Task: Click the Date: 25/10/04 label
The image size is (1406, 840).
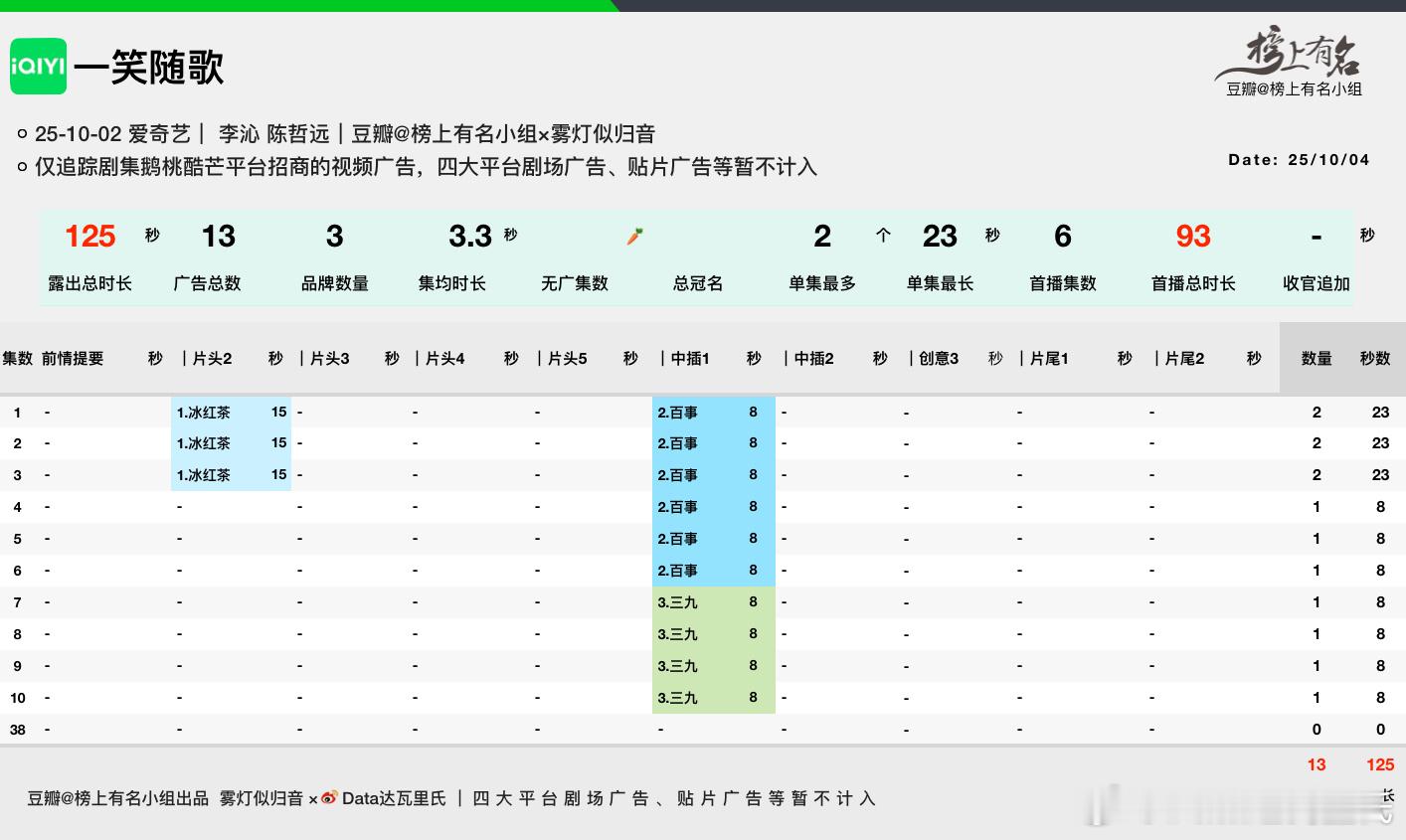Action: (1299, 159)
